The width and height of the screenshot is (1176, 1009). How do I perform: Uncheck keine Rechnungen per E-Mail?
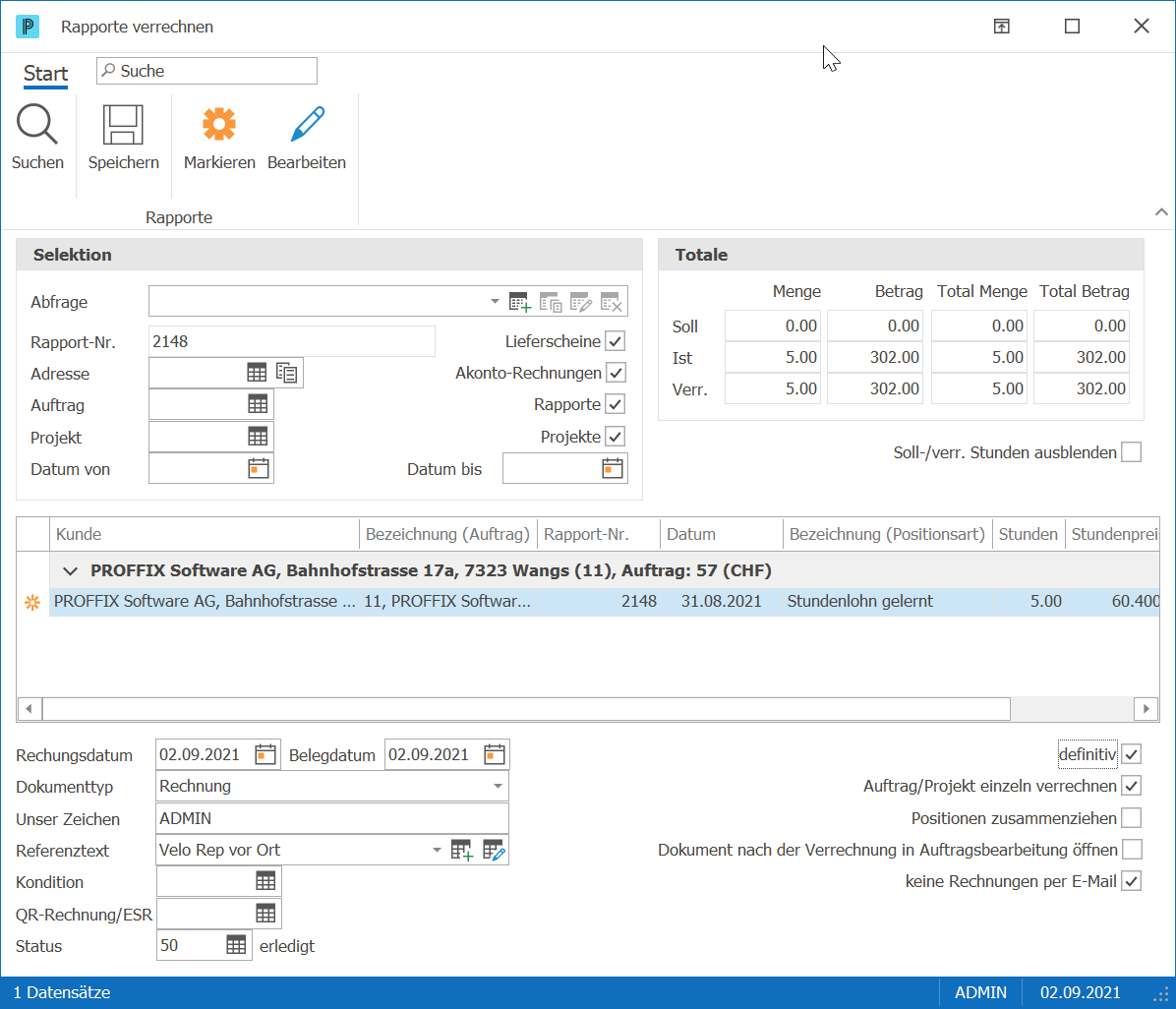pos(1132,881)
